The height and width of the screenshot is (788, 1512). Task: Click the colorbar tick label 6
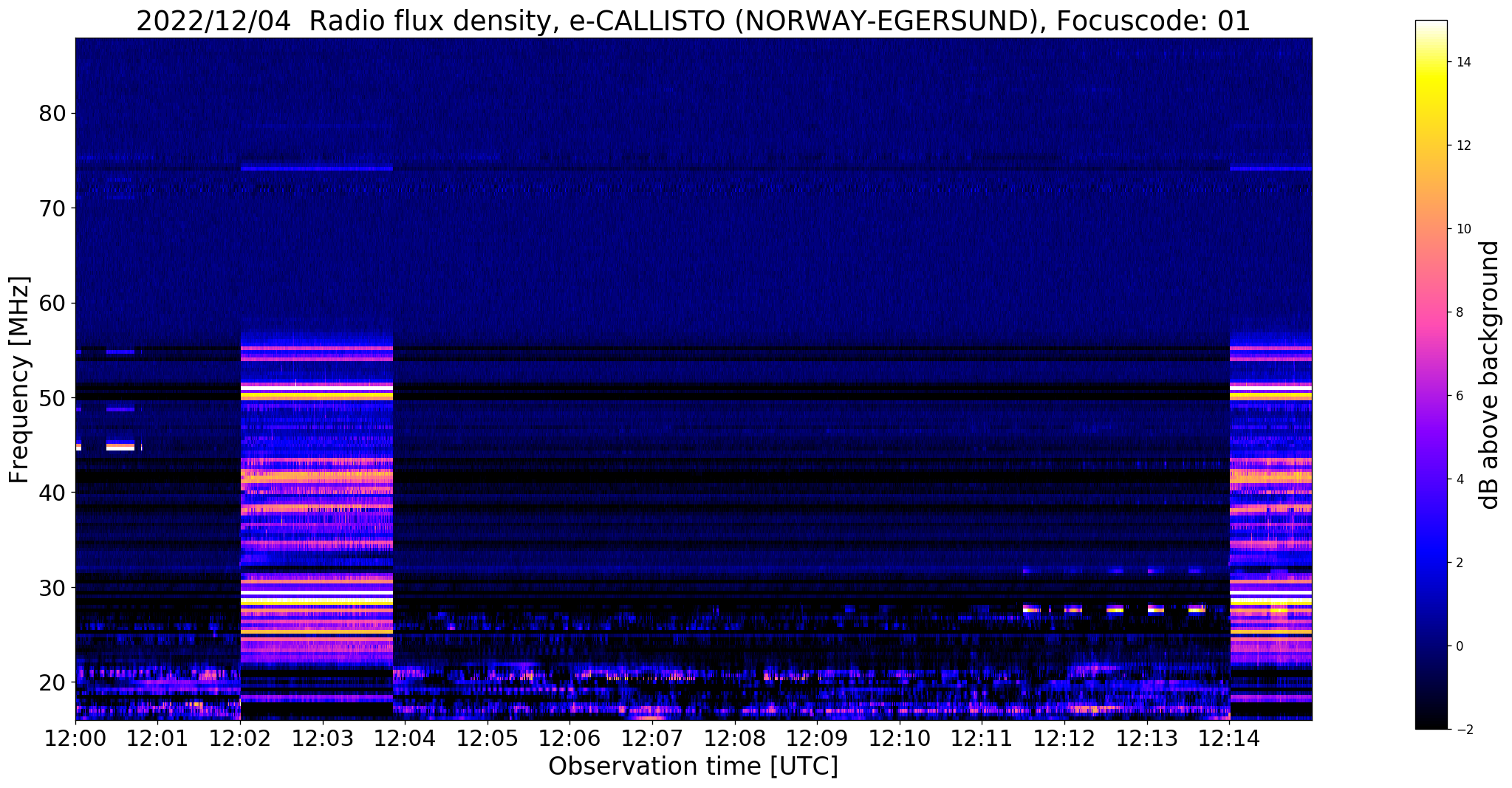1460,396
